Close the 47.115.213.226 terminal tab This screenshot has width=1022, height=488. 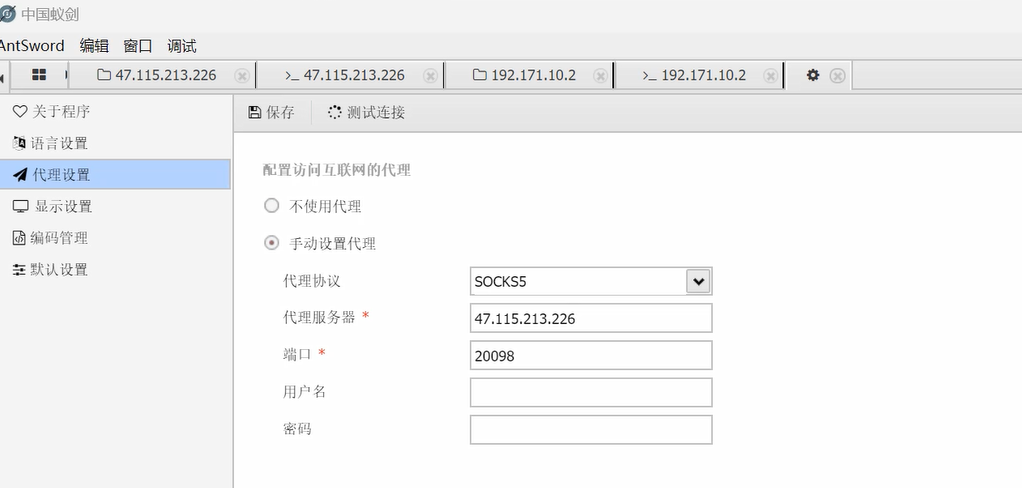coord(430,76)
